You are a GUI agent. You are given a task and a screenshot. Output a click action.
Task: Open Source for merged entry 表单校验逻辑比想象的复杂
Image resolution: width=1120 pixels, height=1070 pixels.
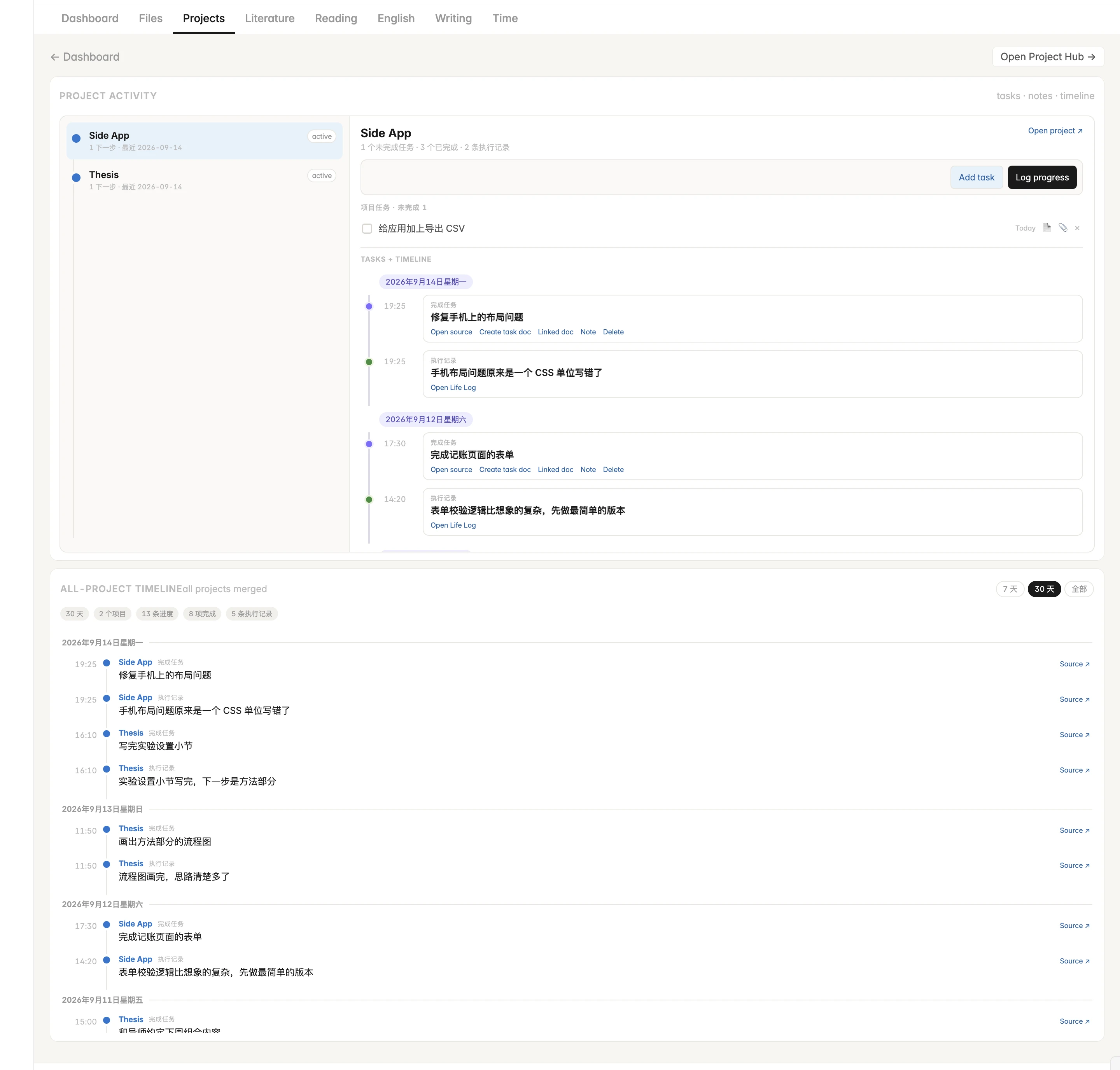point(1074,961)
